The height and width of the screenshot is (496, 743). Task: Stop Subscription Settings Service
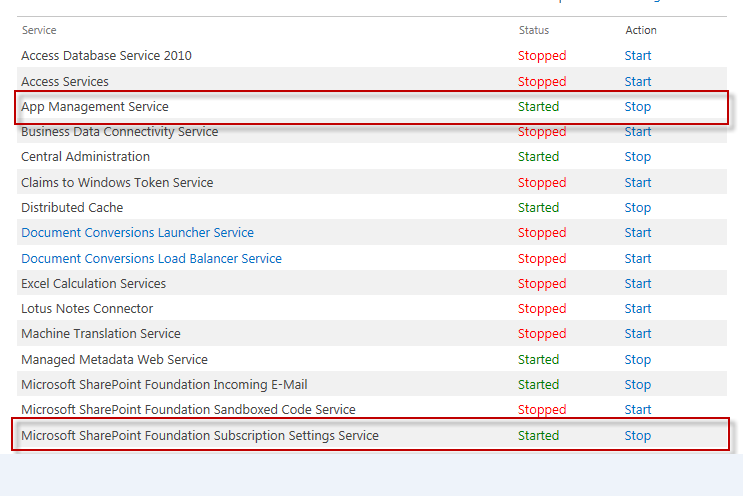pyautogui.click(x=638, y=436)
